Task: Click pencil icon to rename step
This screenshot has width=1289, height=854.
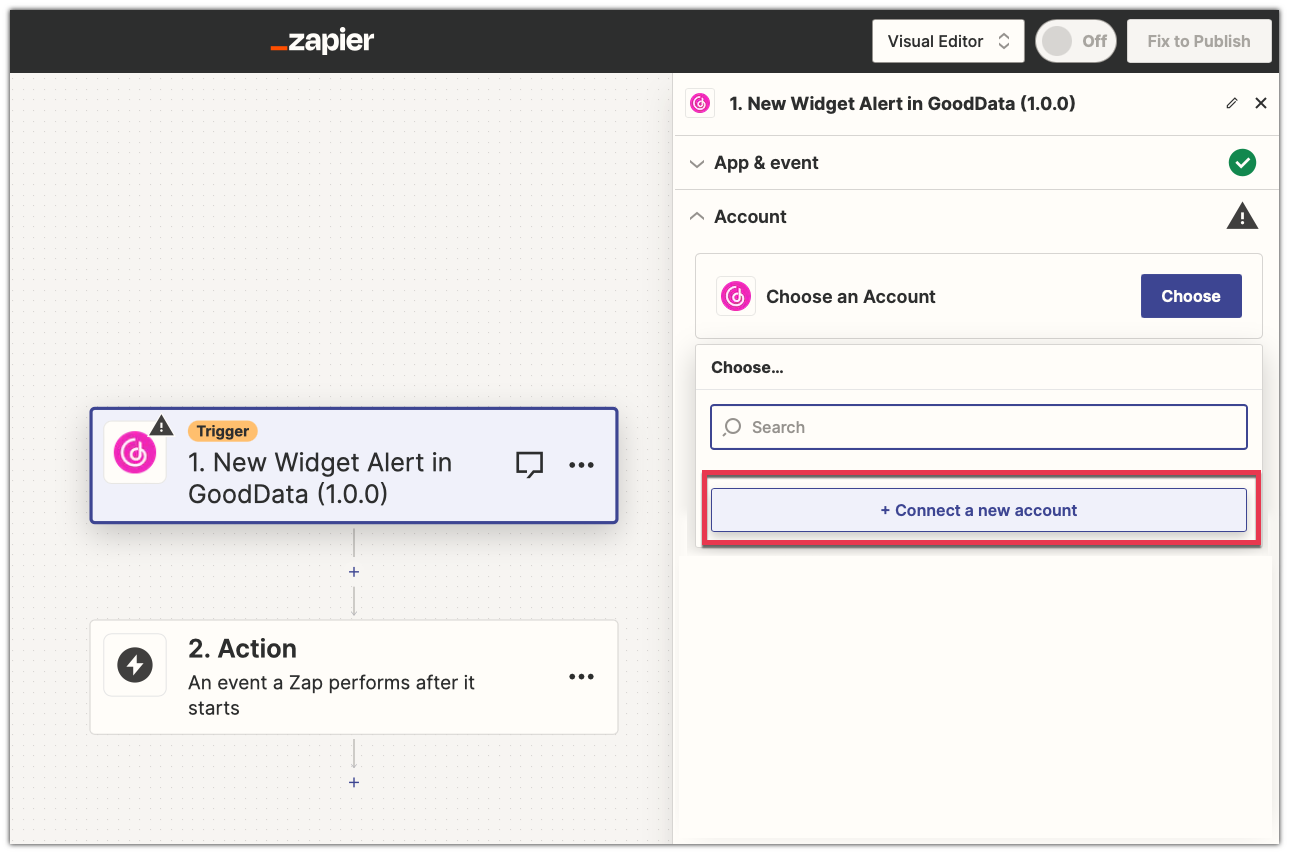Action: 1232,103
